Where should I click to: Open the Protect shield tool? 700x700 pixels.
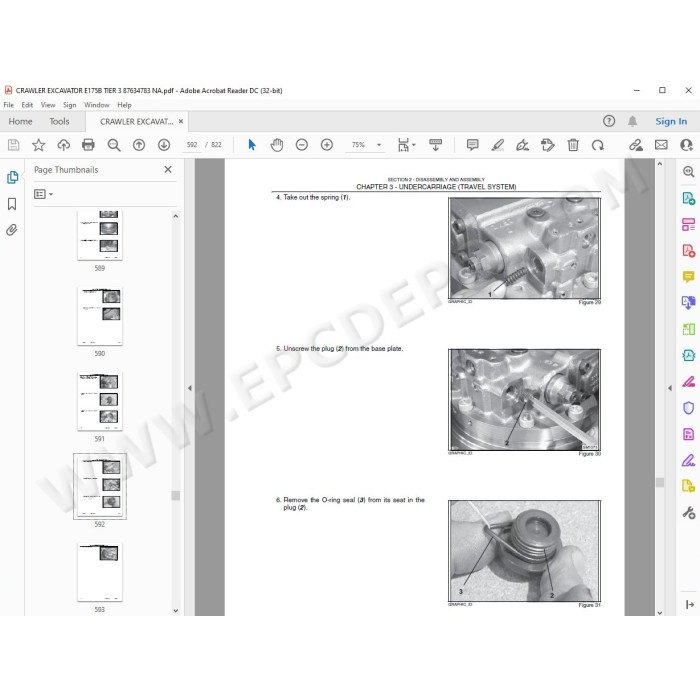point(688,408)
